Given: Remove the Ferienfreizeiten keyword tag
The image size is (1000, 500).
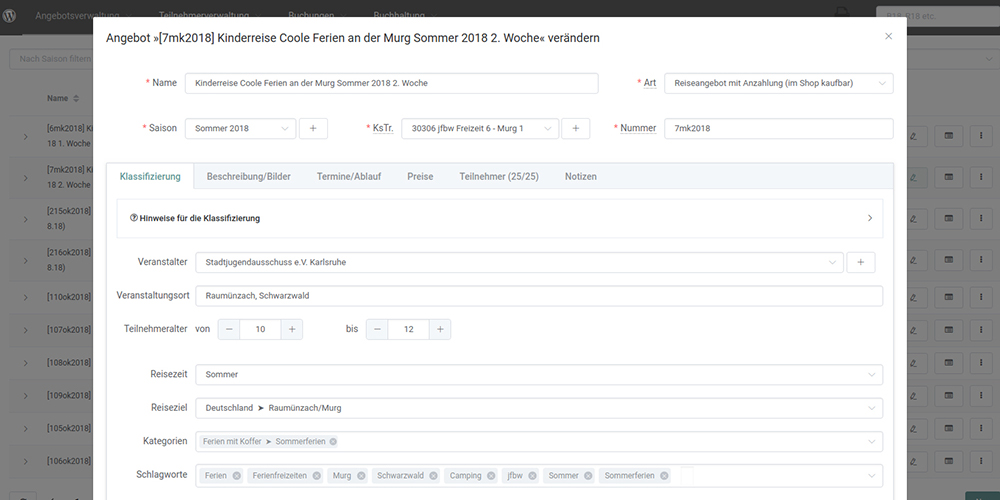Looking at the screenshot, I should tap(317, 476).
